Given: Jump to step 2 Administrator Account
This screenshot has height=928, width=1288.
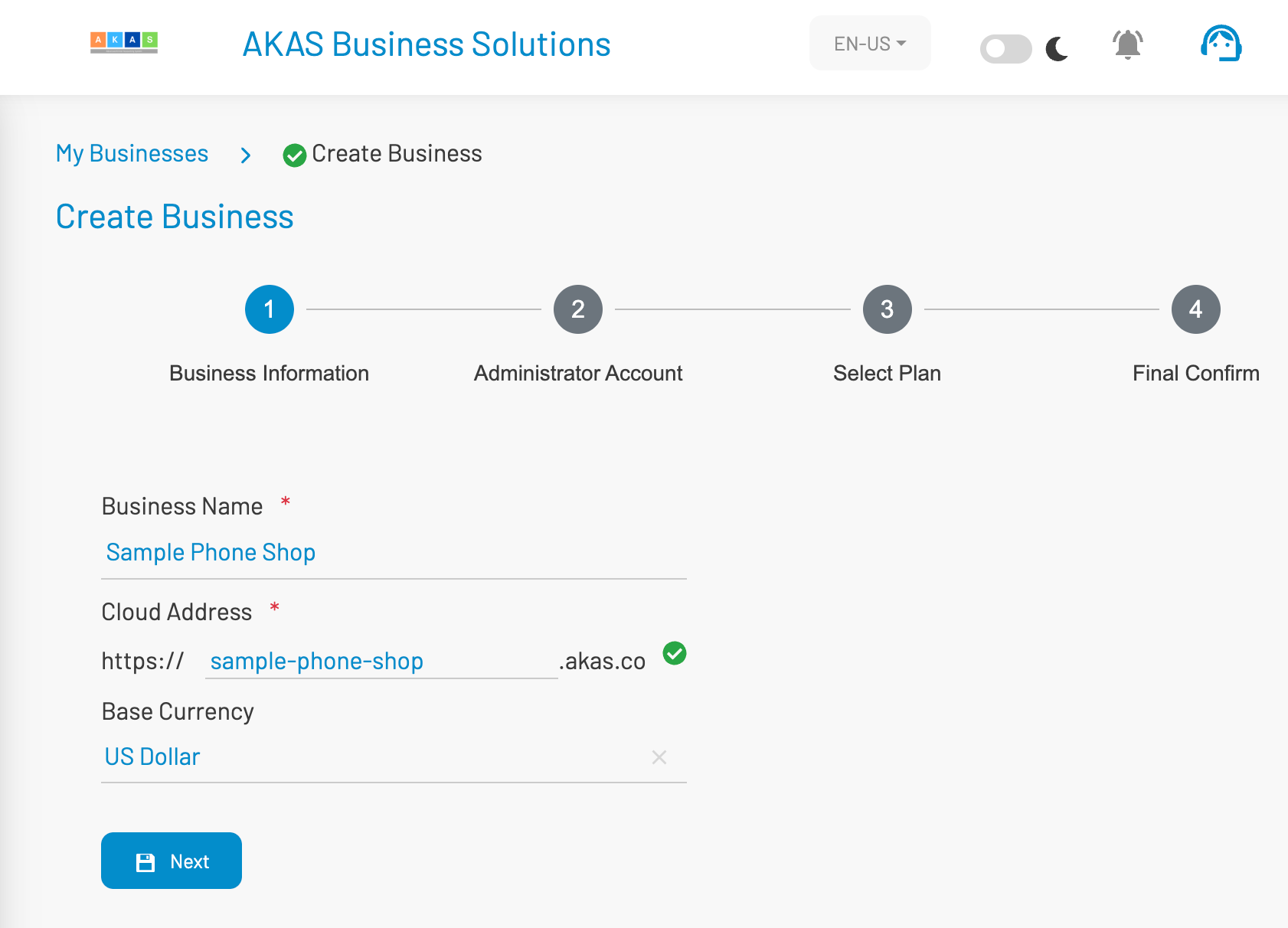Looking at the screenshot, I should (578, 309).
